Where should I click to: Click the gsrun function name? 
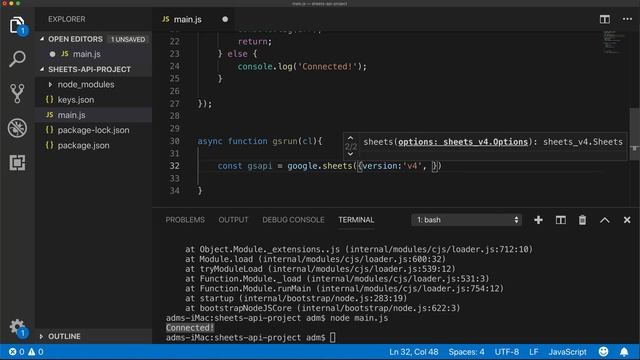pyautogui.click(x=285, y=141)
